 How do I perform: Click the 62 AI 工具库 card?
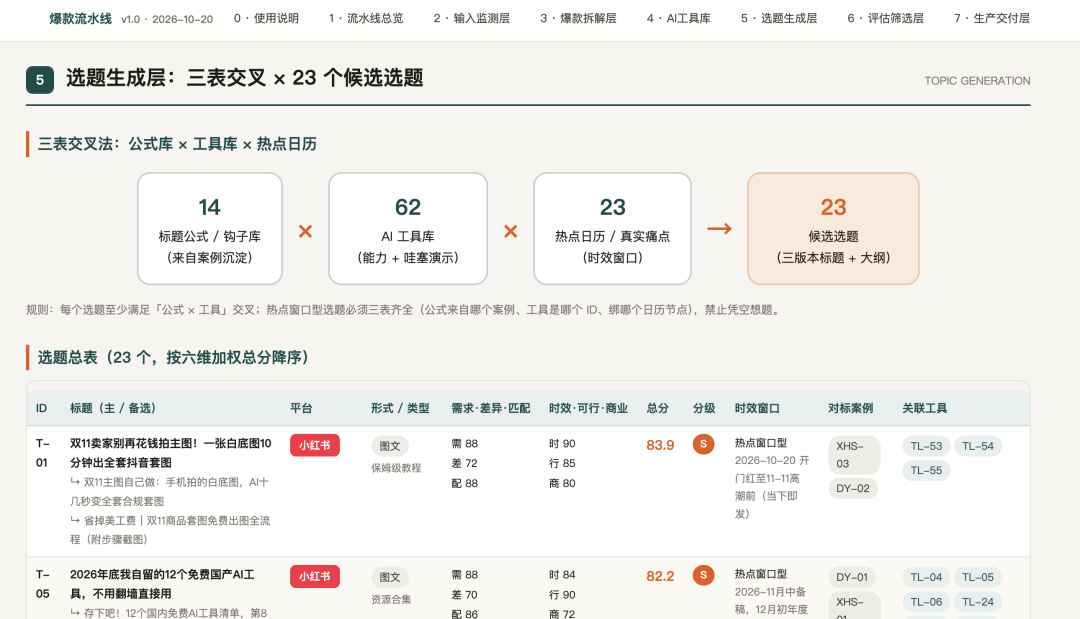[408, 229]
